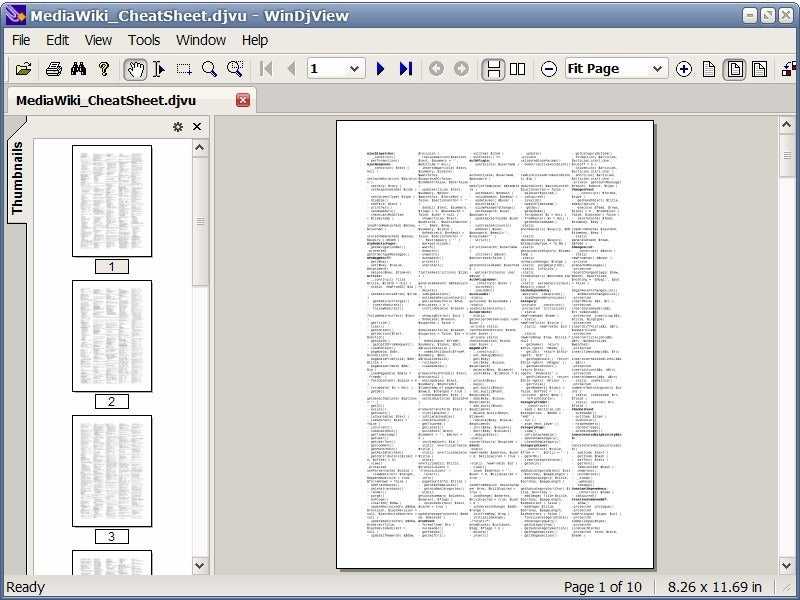Screen dimensions: 800x600
Task: Click the Forward navigation button
Action: (x=461, y=69)
